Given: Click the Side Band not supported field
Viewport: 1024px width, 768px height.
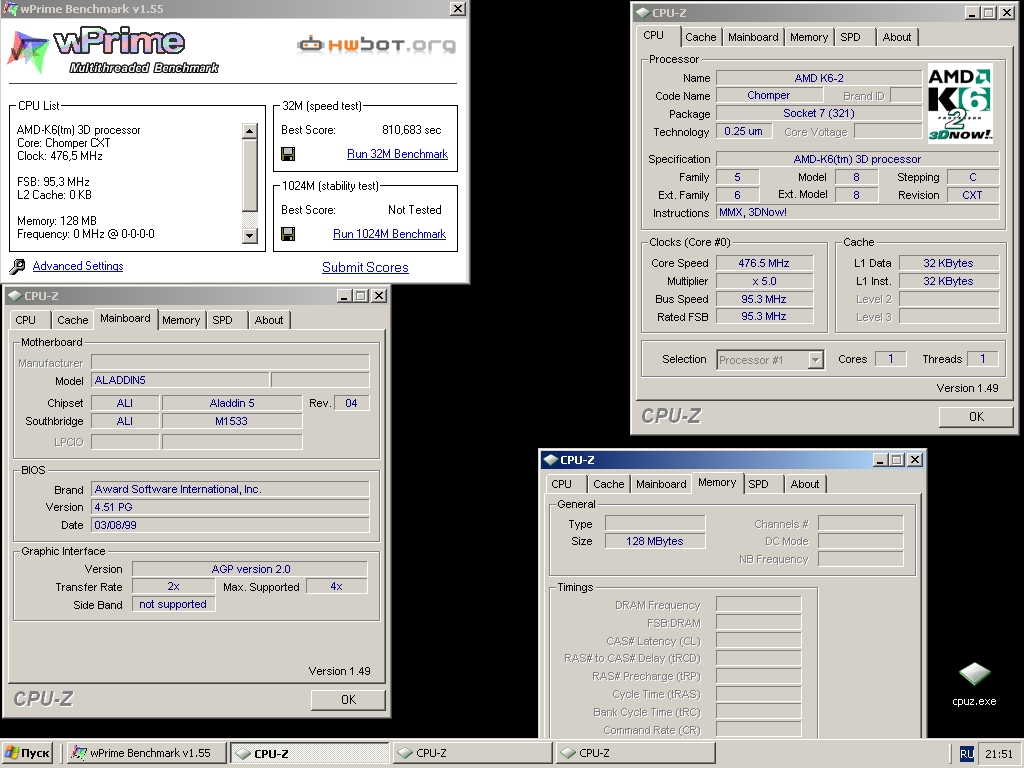Looking at the screenshot, I should pyautogui.click(x=173, y=605).
